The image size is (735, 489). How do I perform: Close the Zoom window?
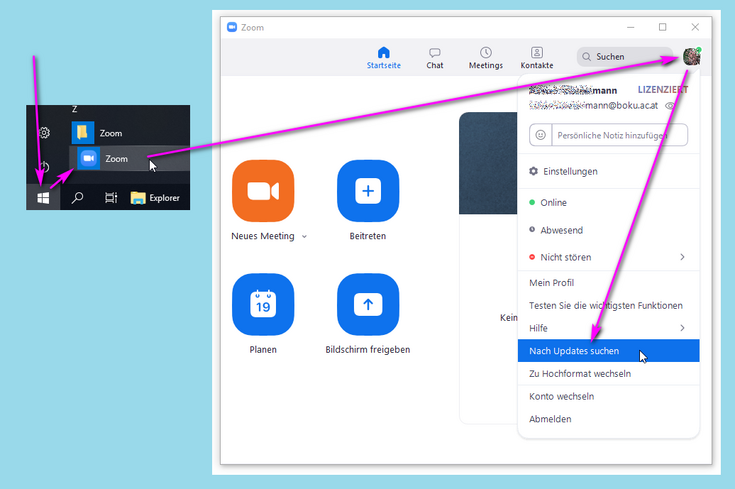pos(695,27)
